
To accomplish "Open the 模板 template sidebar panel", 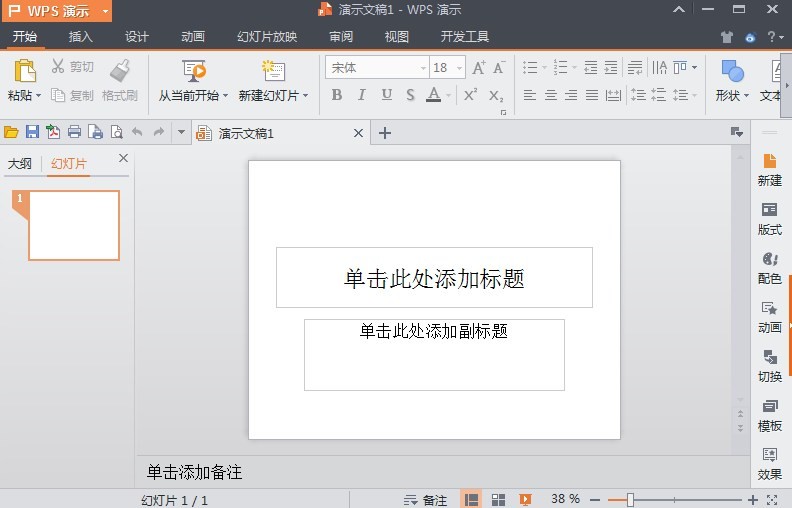I will pos(769,414).
